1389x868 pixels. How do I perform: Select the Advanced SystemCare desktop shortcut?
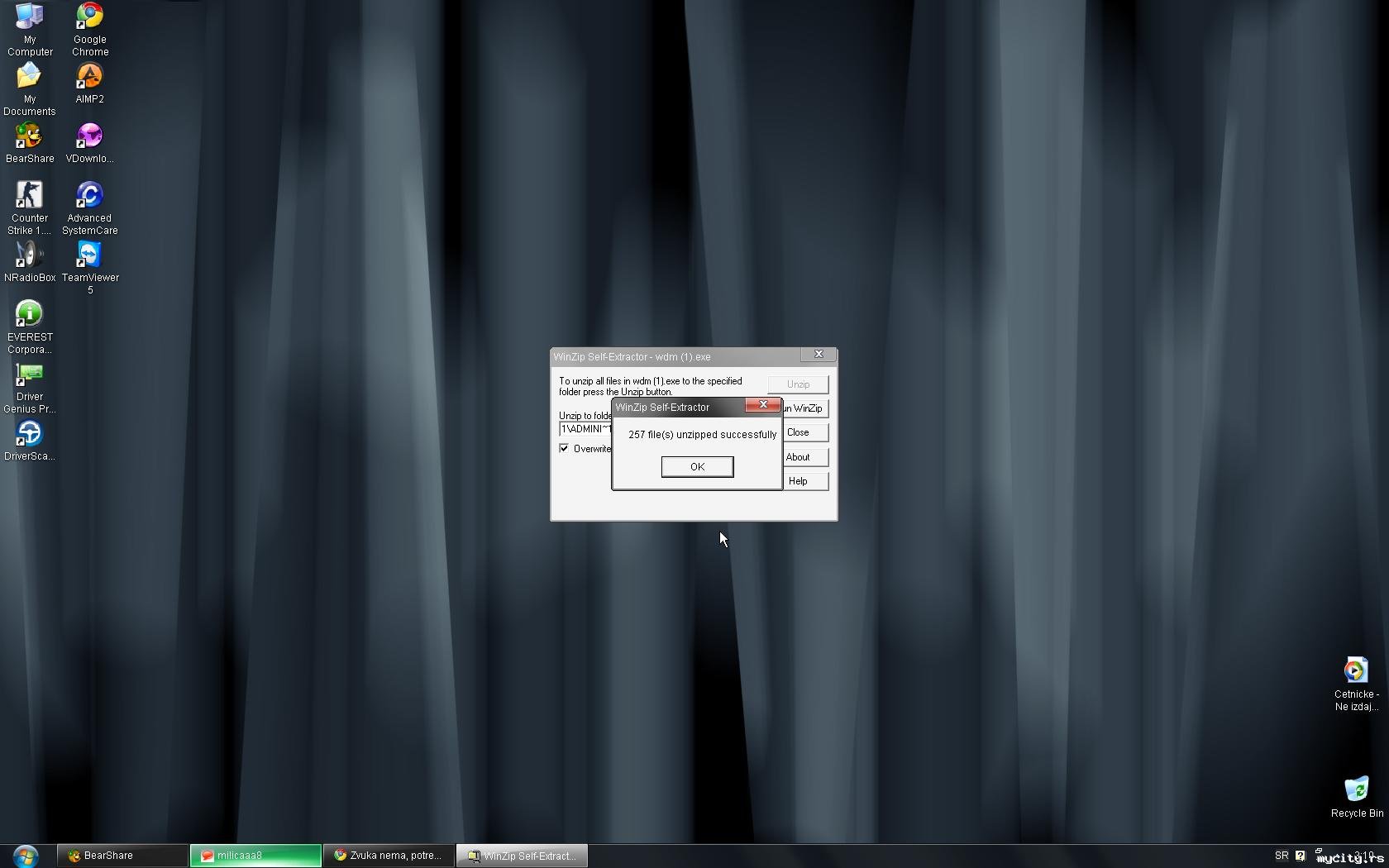point(90,208)
